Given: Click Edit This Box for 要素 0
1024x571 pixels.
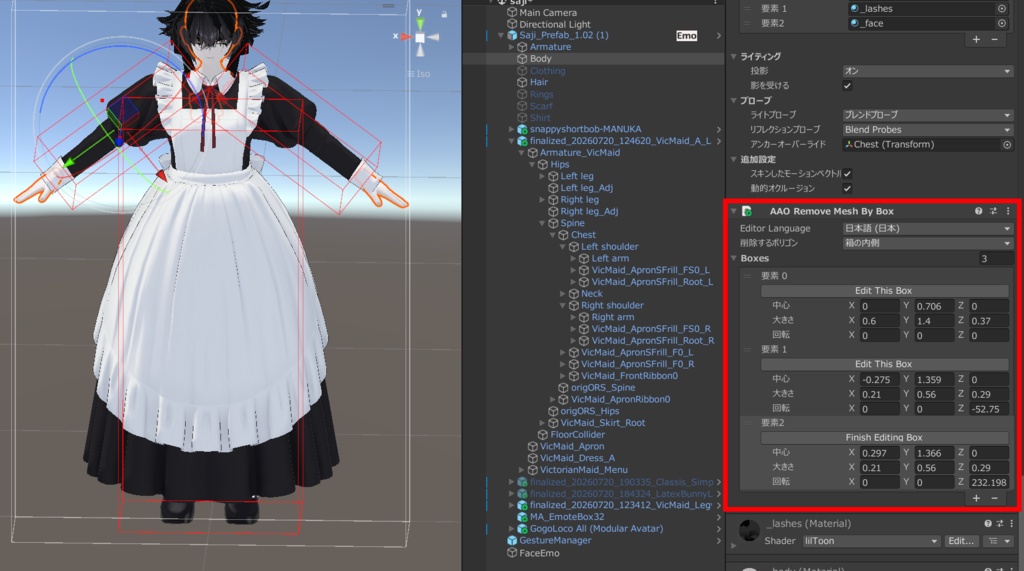Looking at the screenshot, I should (x=884, y=291).
